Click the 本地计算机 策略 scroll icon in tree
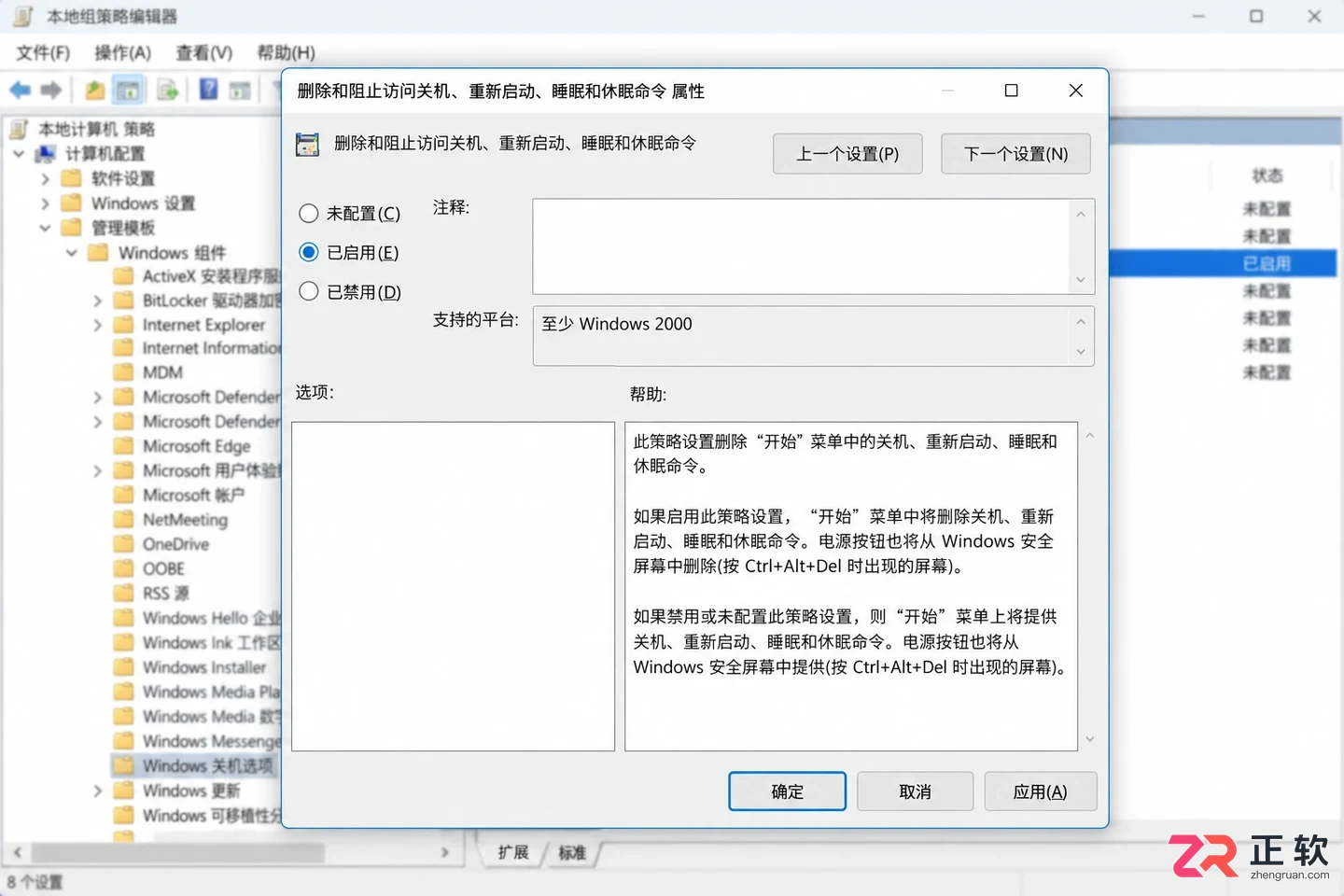Image resolution: width=1344 pixels, height=896 pixels. 20,129
